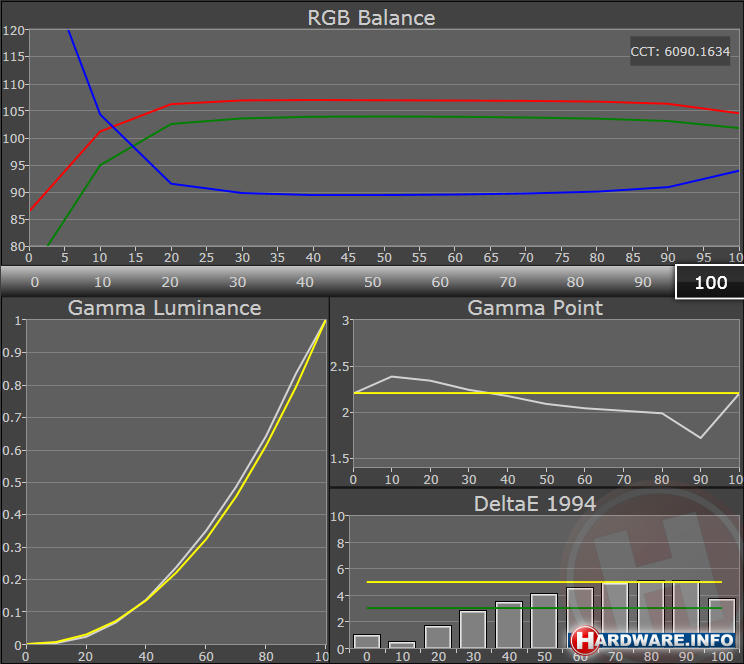Click the RGB Balance chart title
This screenshot has width=744, height=664.
pyautogui.click(x=371, y=18)
